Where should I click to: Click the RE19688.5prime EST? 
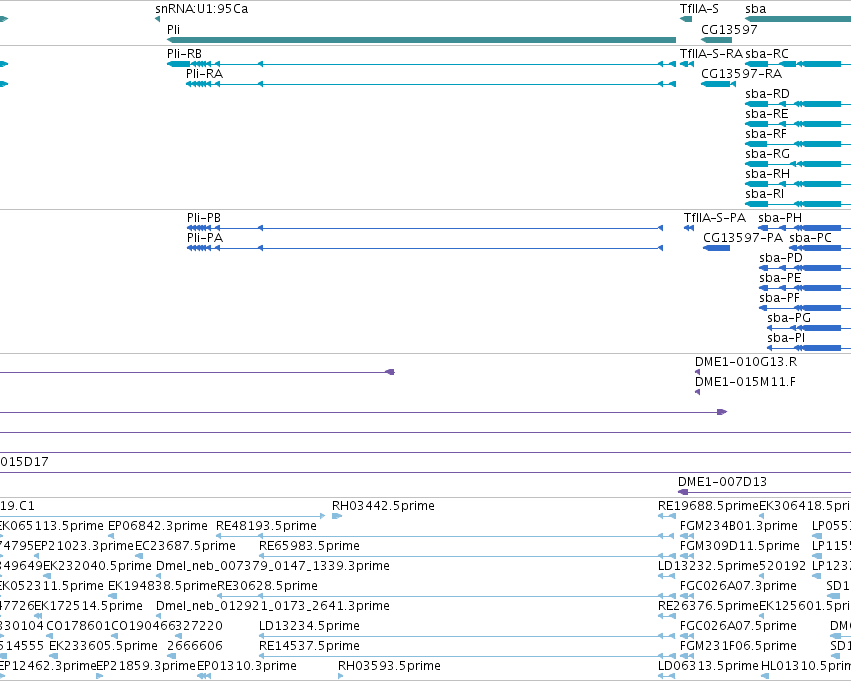click(x=667, y=516)
